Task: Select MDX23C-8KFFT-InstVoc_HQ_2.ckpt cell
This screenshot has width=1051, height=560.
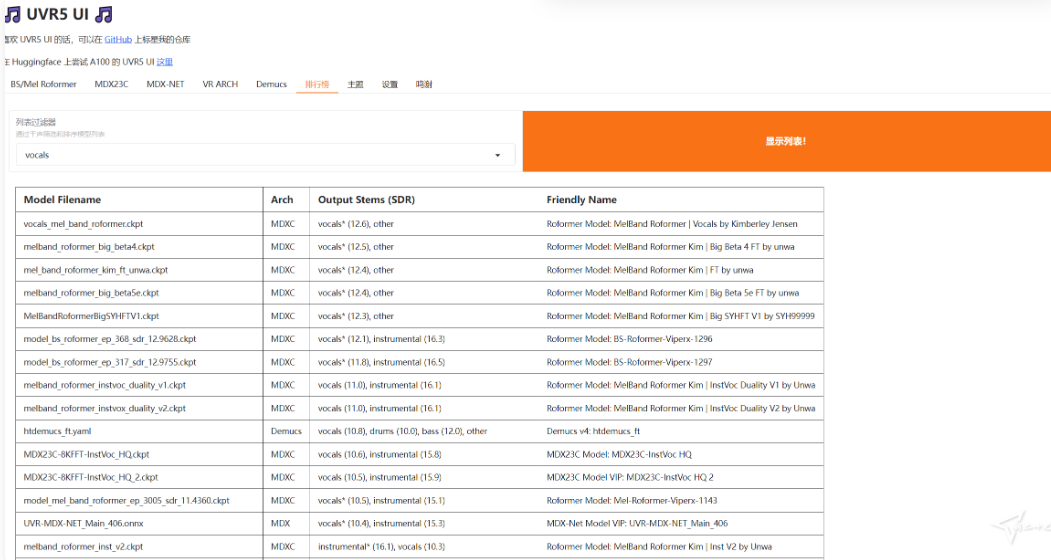Action: [139, 478]
